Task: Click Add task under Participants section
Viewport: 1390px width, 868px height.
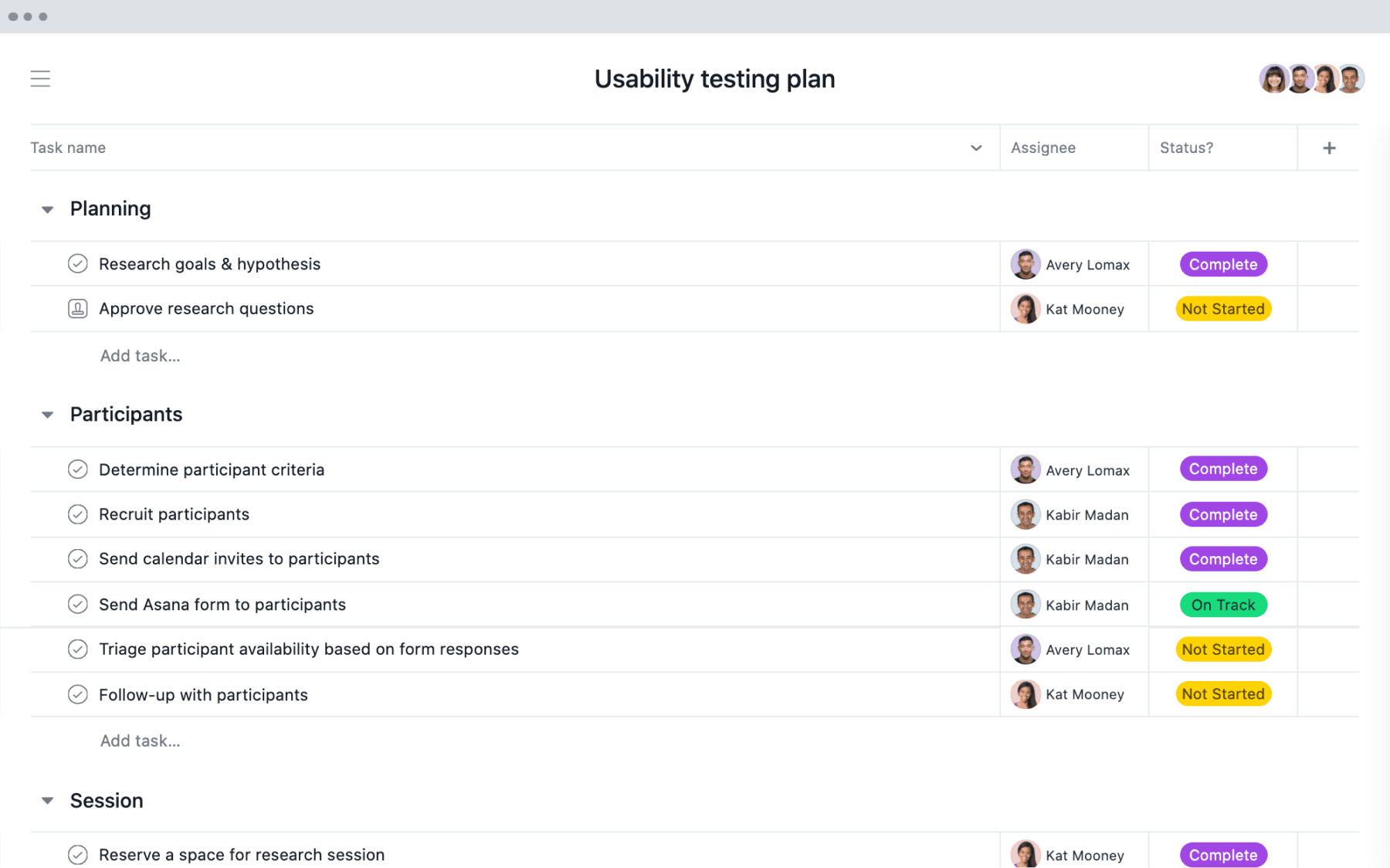Action: point(140,741)
